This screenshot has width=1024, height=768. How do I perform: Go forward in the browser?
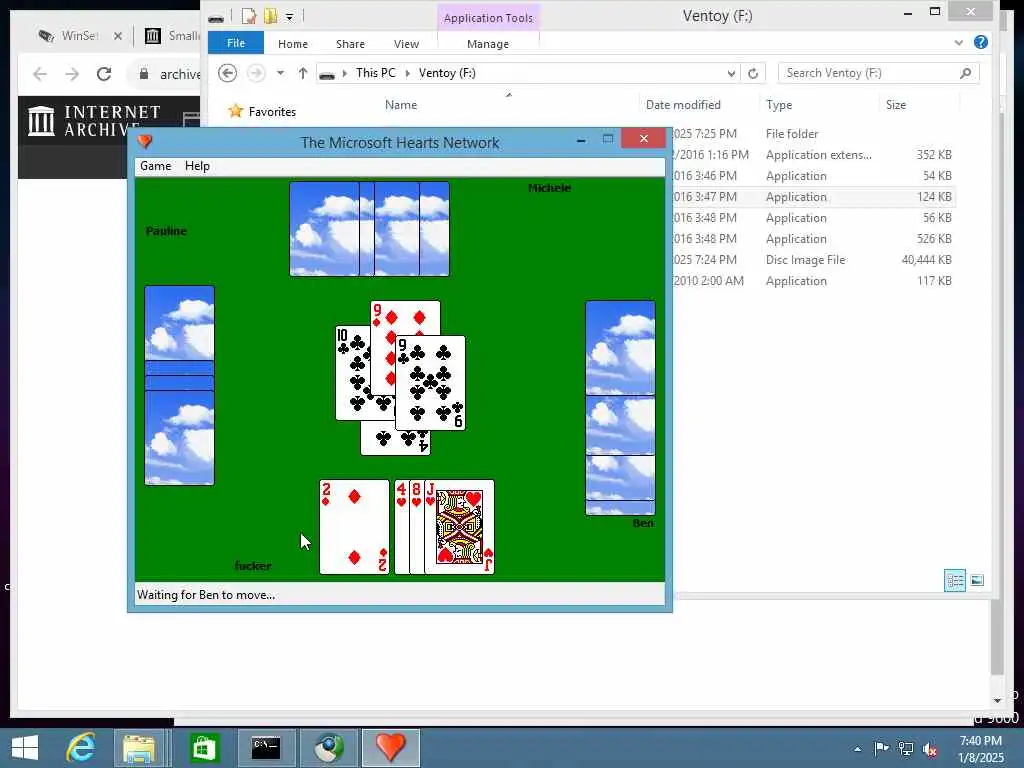click(x=72, y=74)
